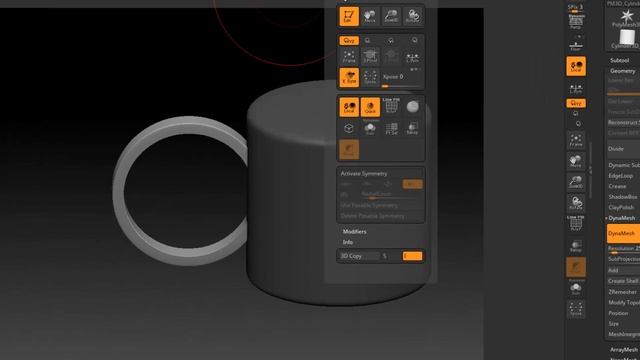This screenshot has width=640, height=360.
Task: Select the Scale tool in the floating panel
Action: 391,16
